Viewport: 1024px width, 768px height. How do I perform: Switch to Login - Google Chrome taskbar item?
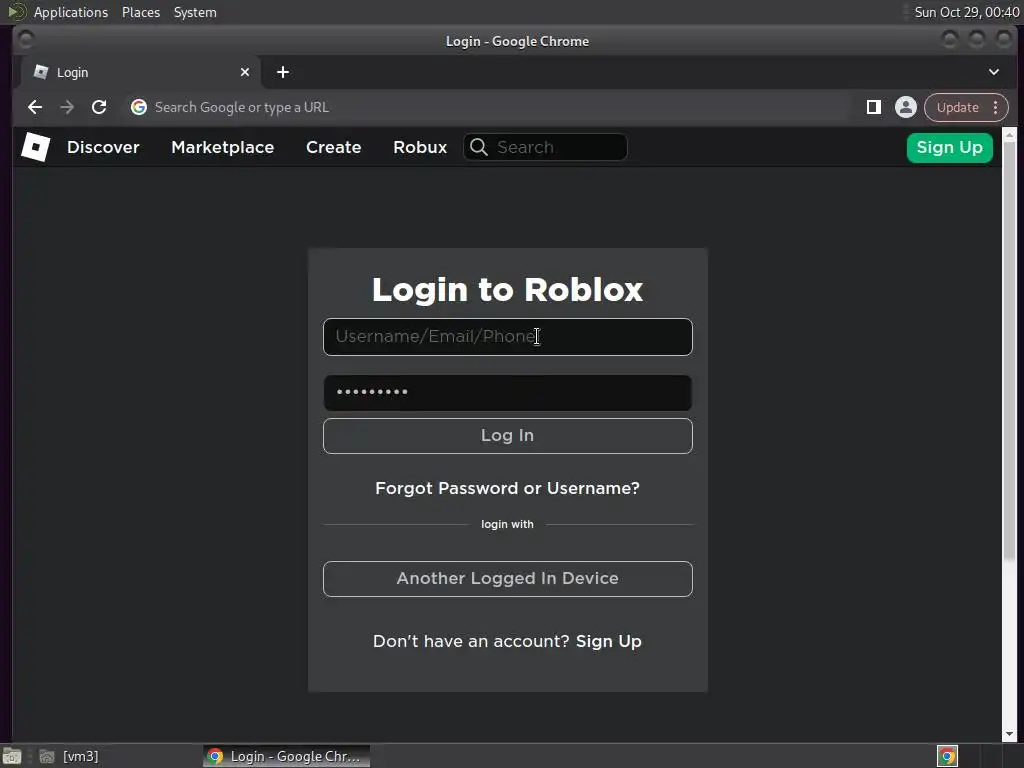(286, 756)
